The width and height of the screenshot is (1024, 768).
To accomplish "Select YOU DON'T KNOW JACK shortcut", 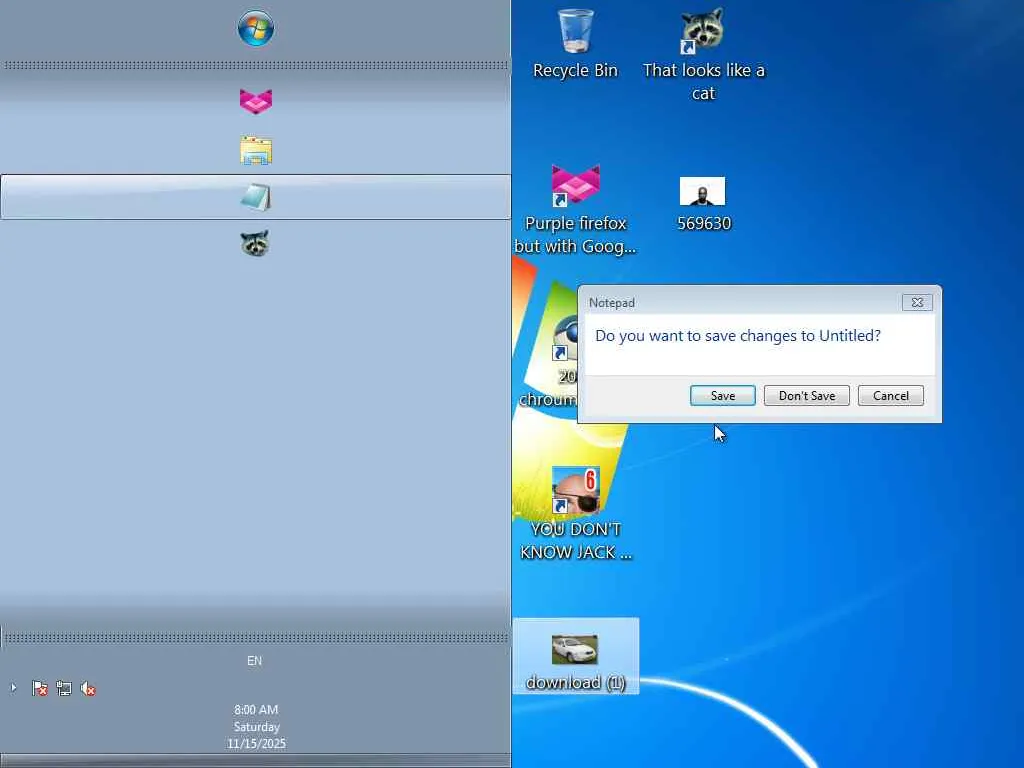I will pyautogui.click(x=575, y=514).
